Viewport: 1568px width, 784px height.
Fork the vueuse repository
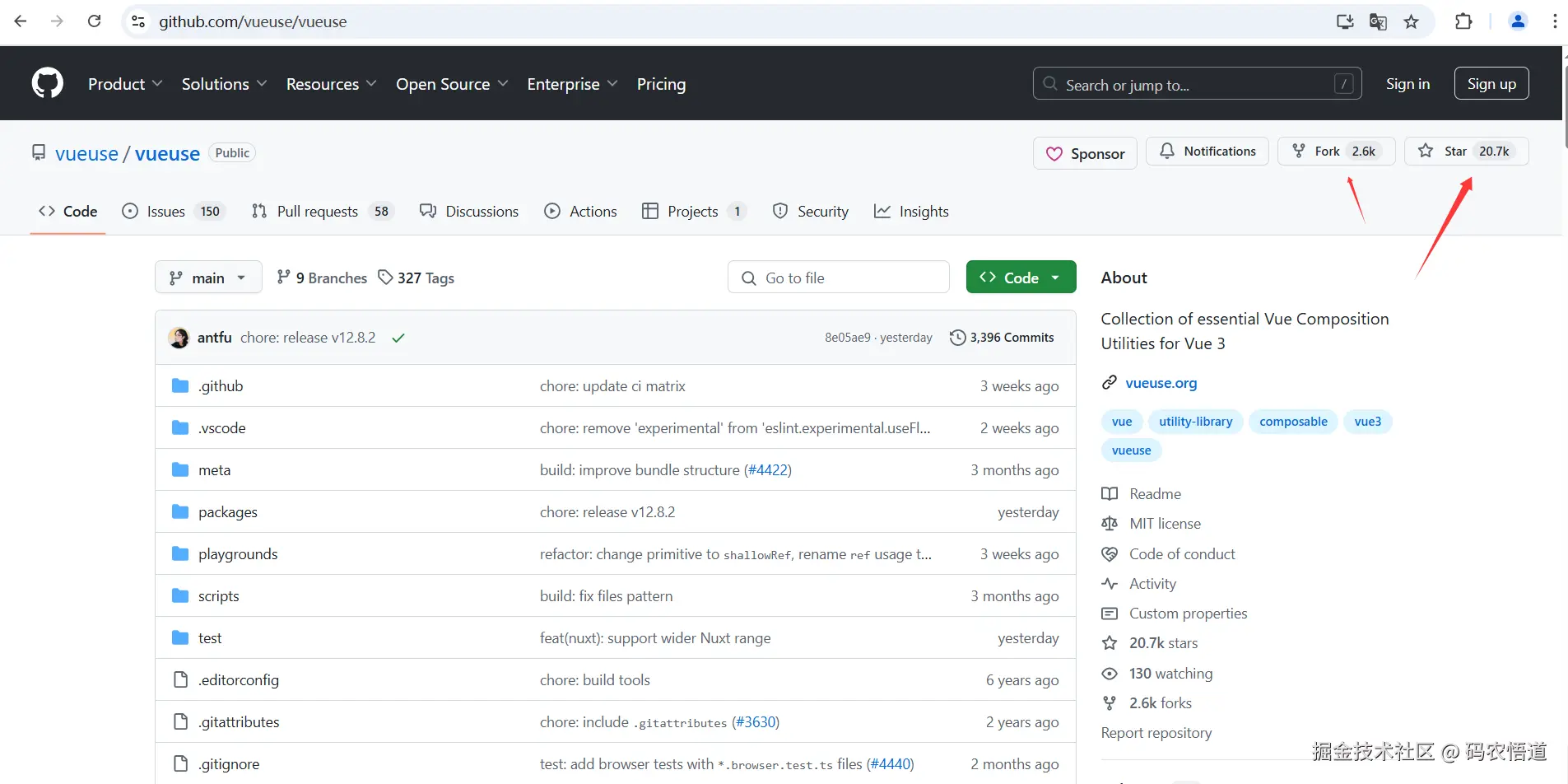pyautogui.click(x=1337, y=152)
